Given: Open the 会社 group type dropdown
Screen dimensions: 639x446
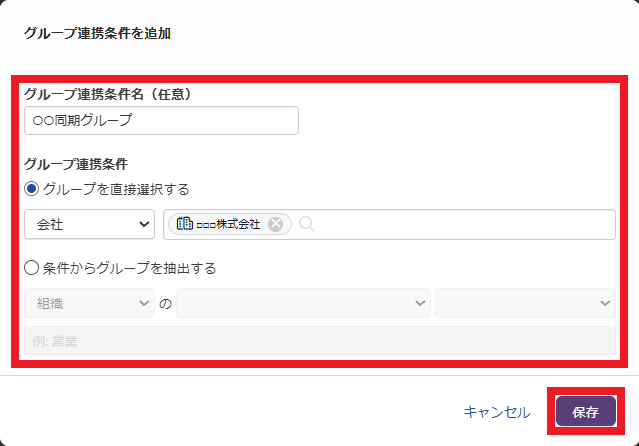Looking at the screenshot, I should (x=88, y=225).
